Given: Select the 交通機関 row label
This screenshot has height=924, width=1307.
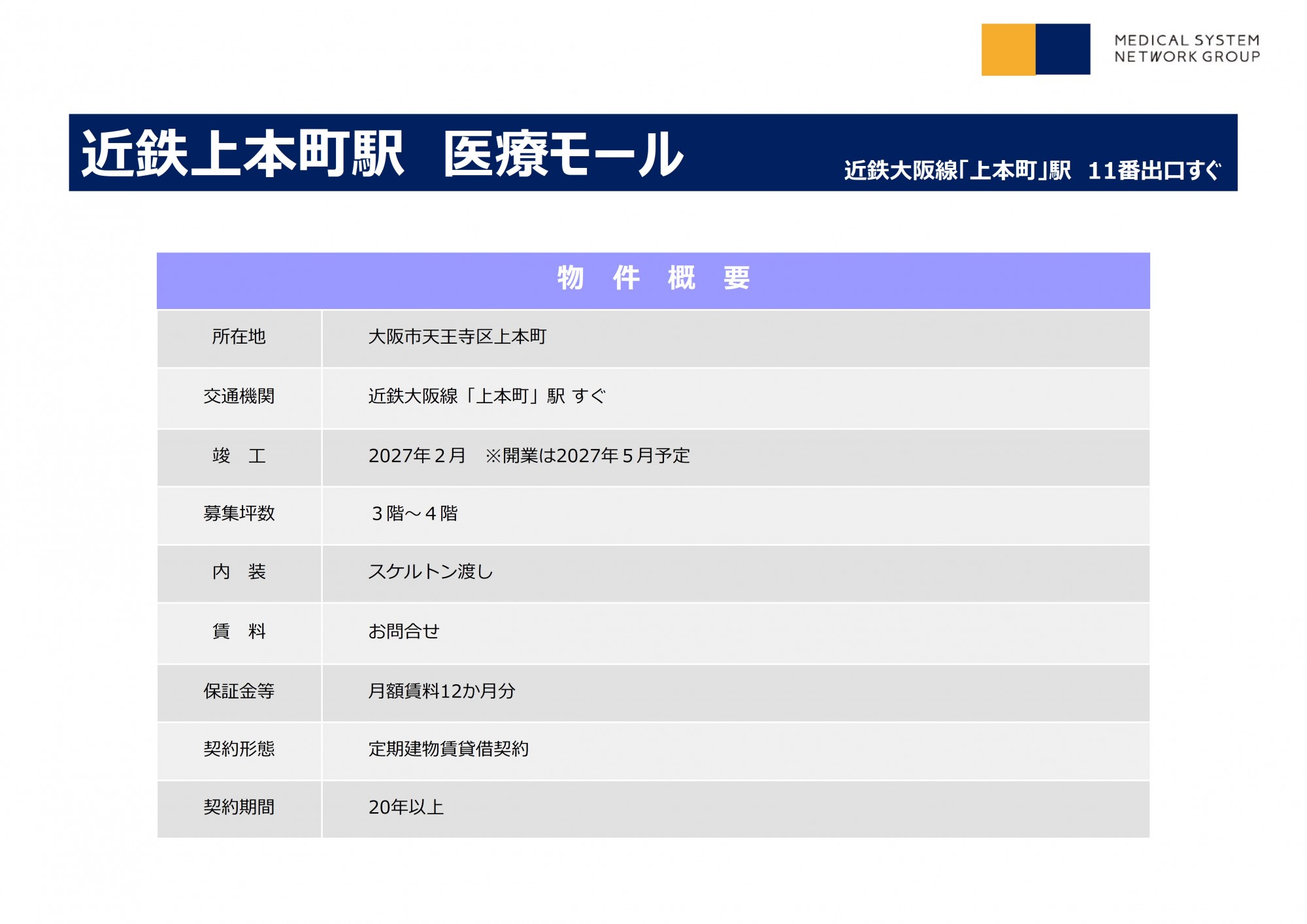Looking at the screenshot, I should 239,397.
